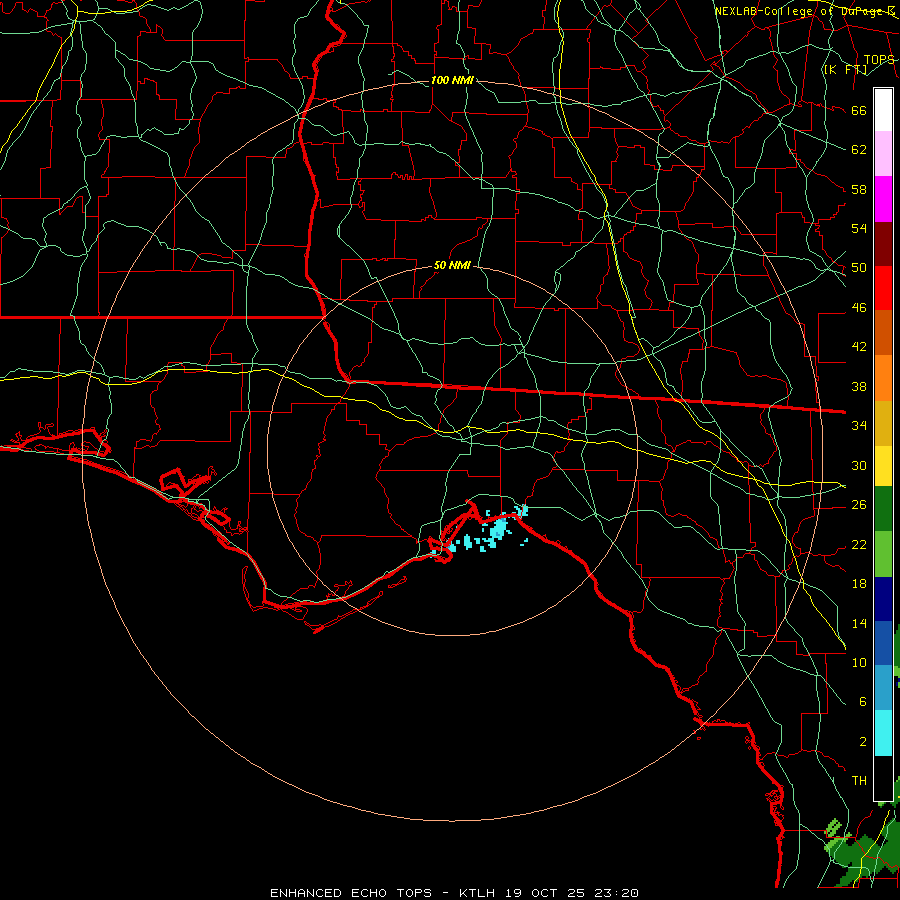The height and width of the screenshot is (900, 900).
Task: Click the 6 legend value
Action: coord(862,702)
